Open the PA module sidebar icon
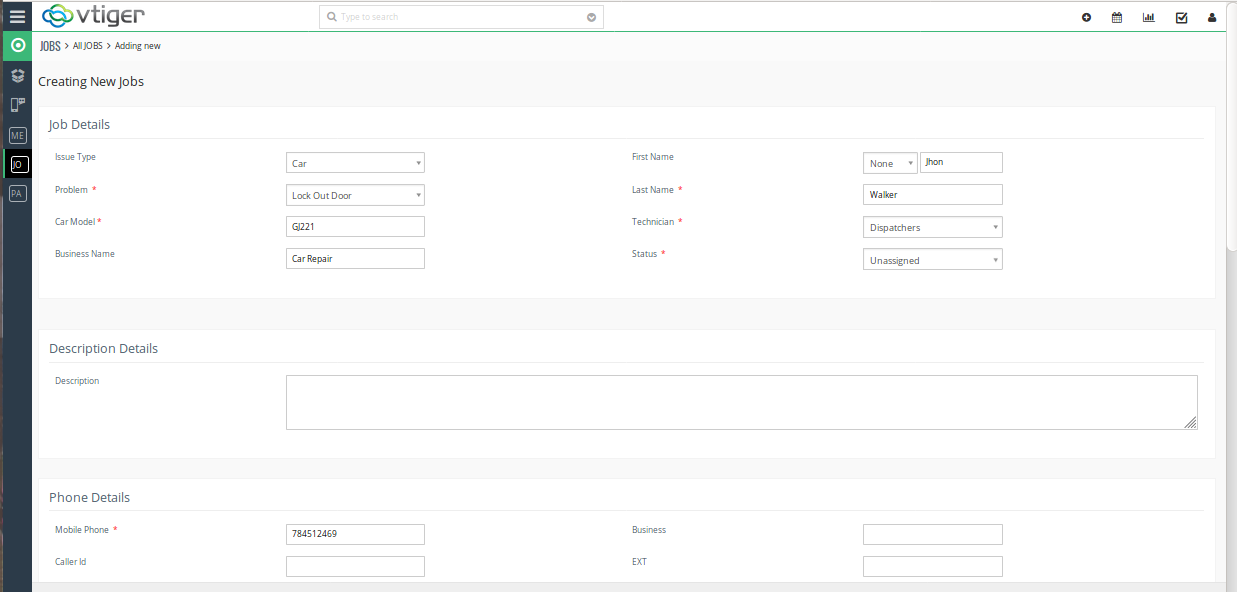 pyautogui.click(x=17, y=193)
